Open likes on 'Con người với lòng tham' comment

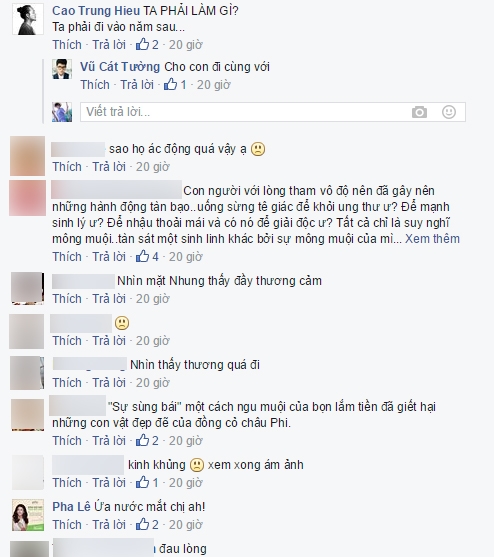click(x=147, y=256)
